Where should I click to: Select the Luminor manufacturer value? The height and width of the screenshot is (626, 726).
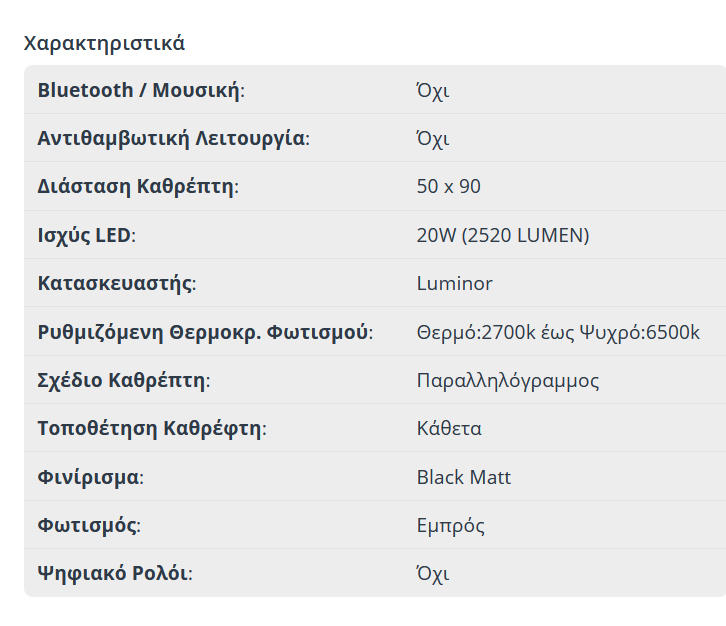point(455,283)
